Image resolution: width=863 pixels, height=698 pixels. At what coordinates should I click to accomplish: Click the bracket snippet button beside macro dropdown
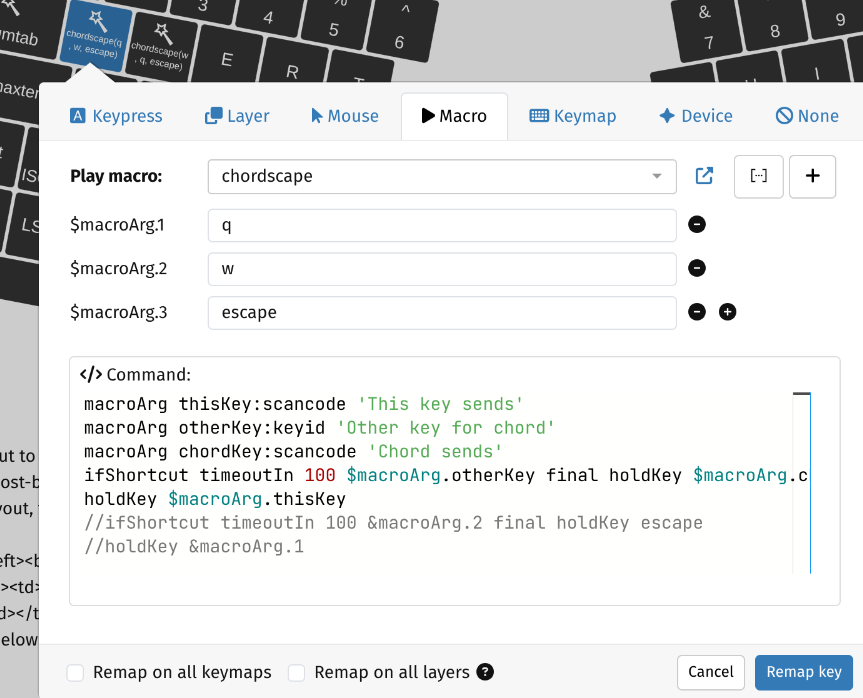pyautogui.click(x=759, y=176)
